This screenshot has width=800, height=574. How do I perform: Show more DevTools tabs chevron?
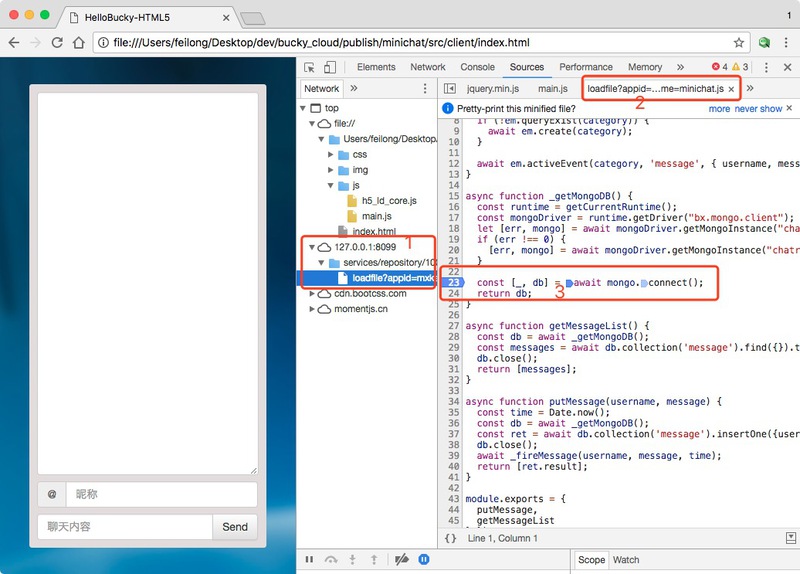tap(680, 67)
